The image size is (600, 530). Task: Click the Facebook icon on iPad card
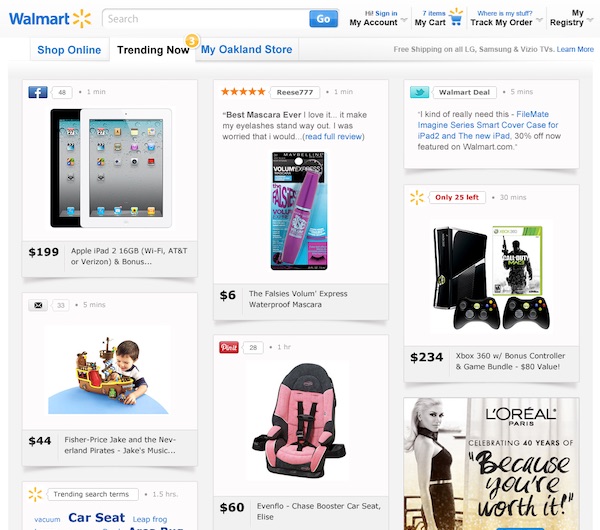(x=38, y=92)
